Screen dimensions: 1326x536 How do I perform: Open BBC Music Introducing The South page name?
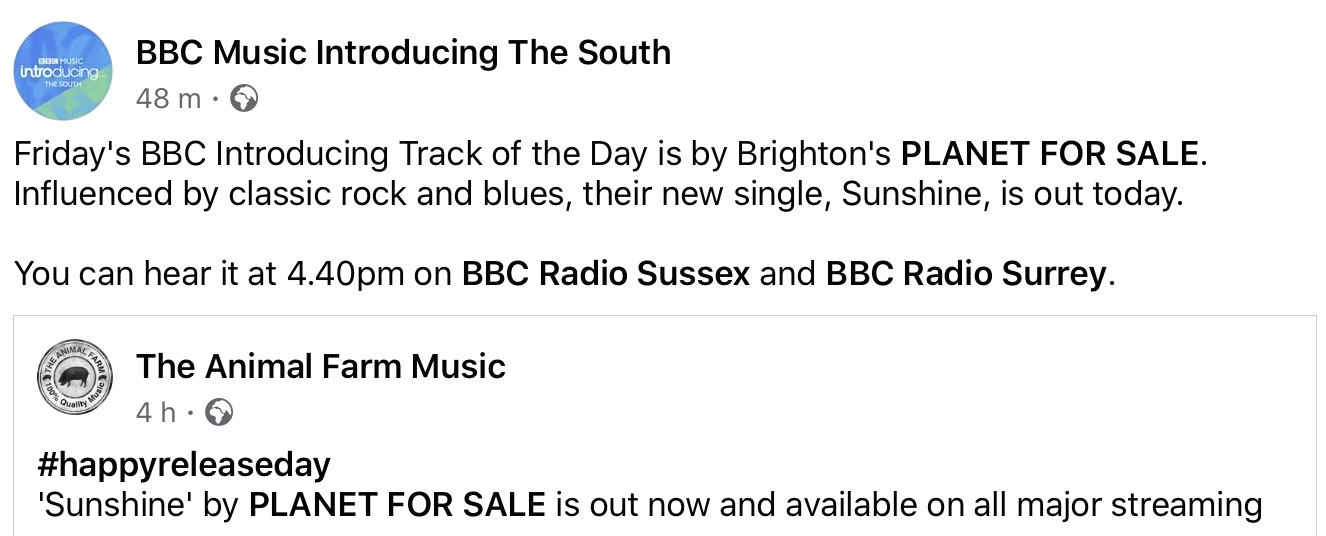point(403,52)
